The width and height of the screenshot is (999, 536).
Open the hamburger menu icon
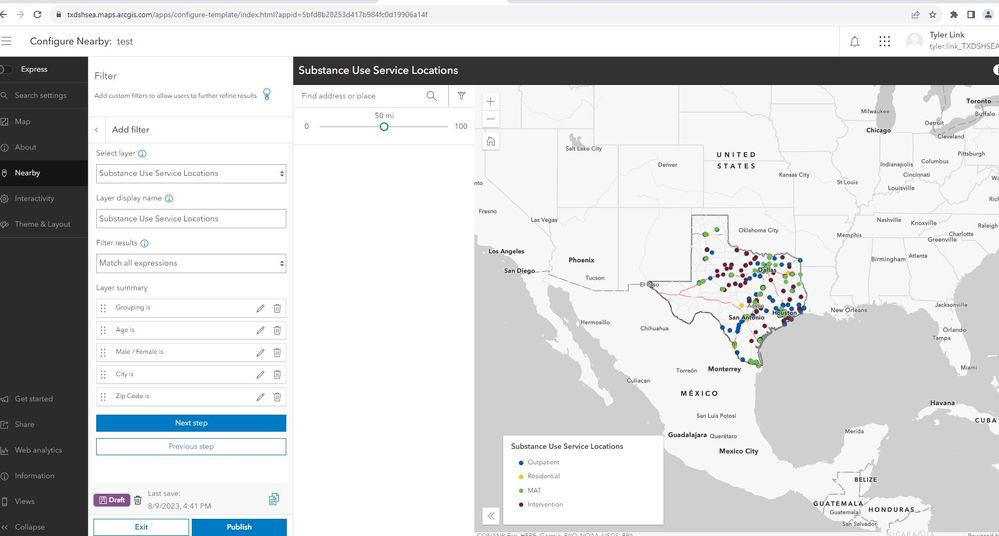[x=6, y=41]
